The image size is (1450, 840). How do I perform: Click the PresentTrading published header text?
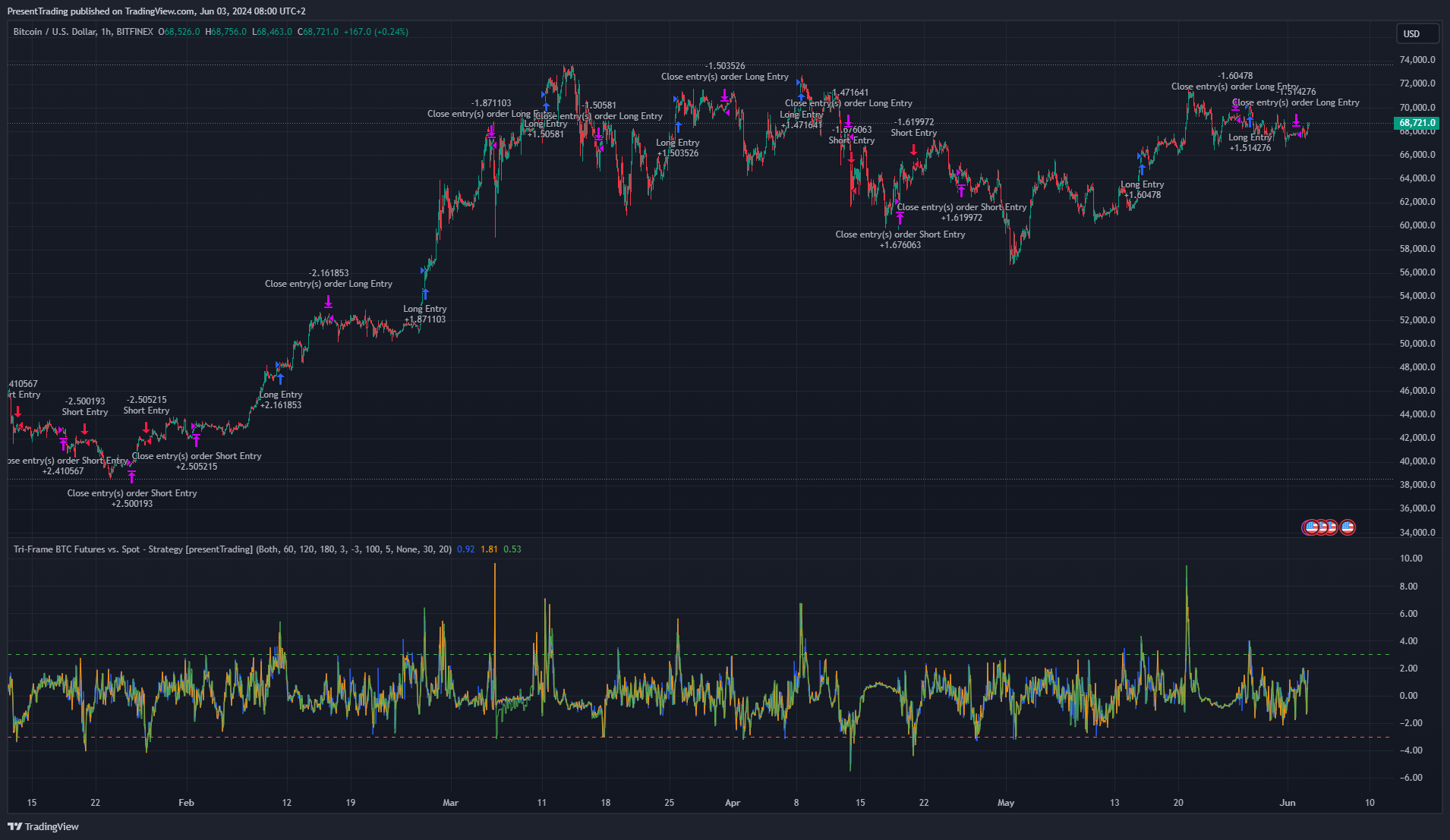156,11
